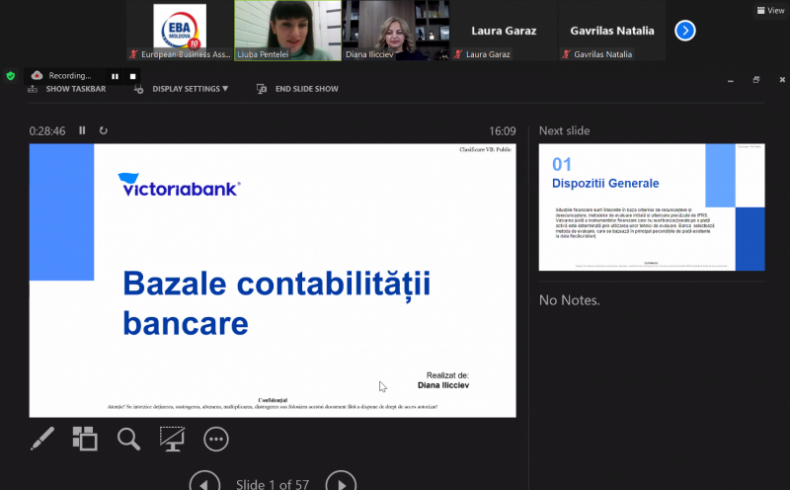The image size is (790, 490).
Task: Select European Business Association video tile
Action: click(x=180, y=30)
